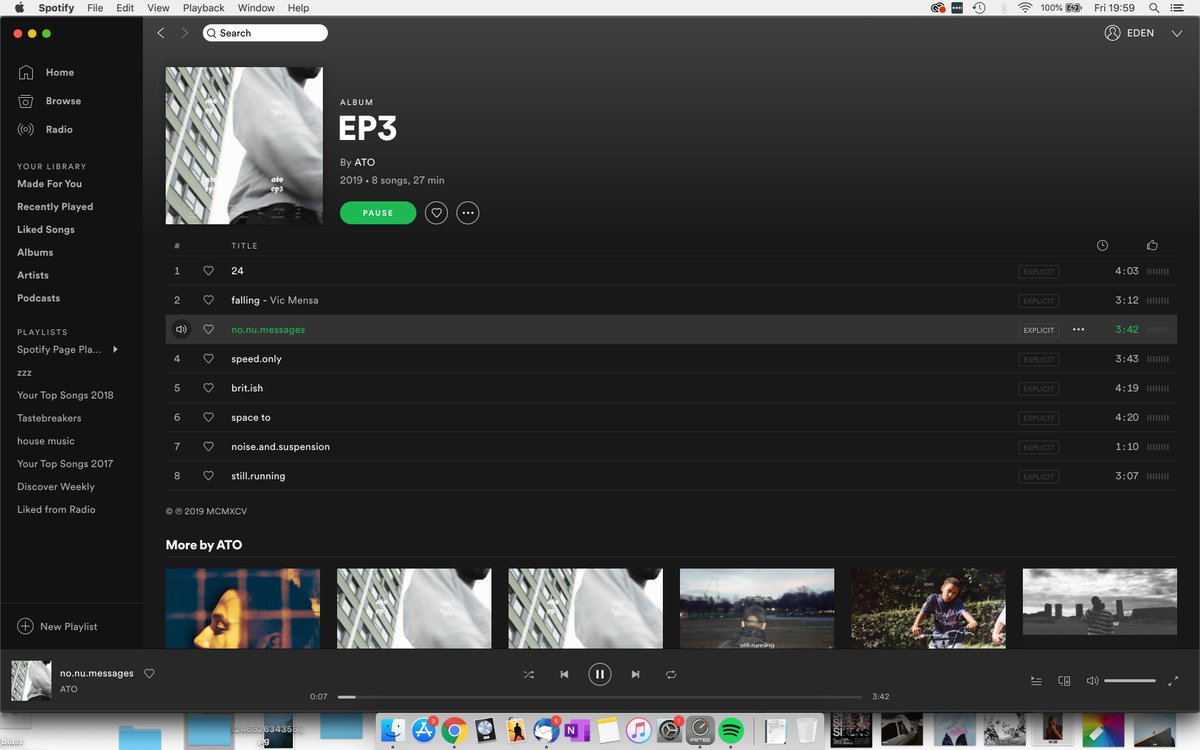
Task: Like the track brit.ish with its heart
Action: point(209,388)
